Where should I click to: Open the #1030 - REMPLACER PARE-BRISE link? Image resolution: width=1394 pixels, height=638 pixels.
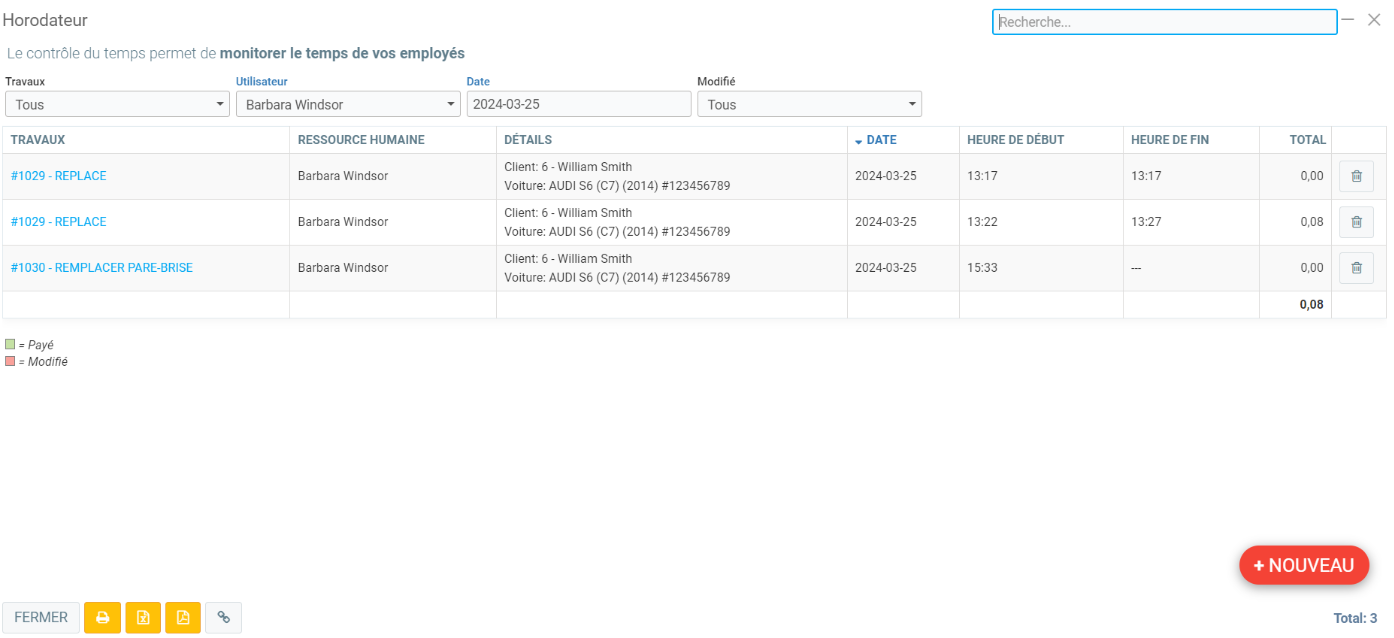point(102,268)
